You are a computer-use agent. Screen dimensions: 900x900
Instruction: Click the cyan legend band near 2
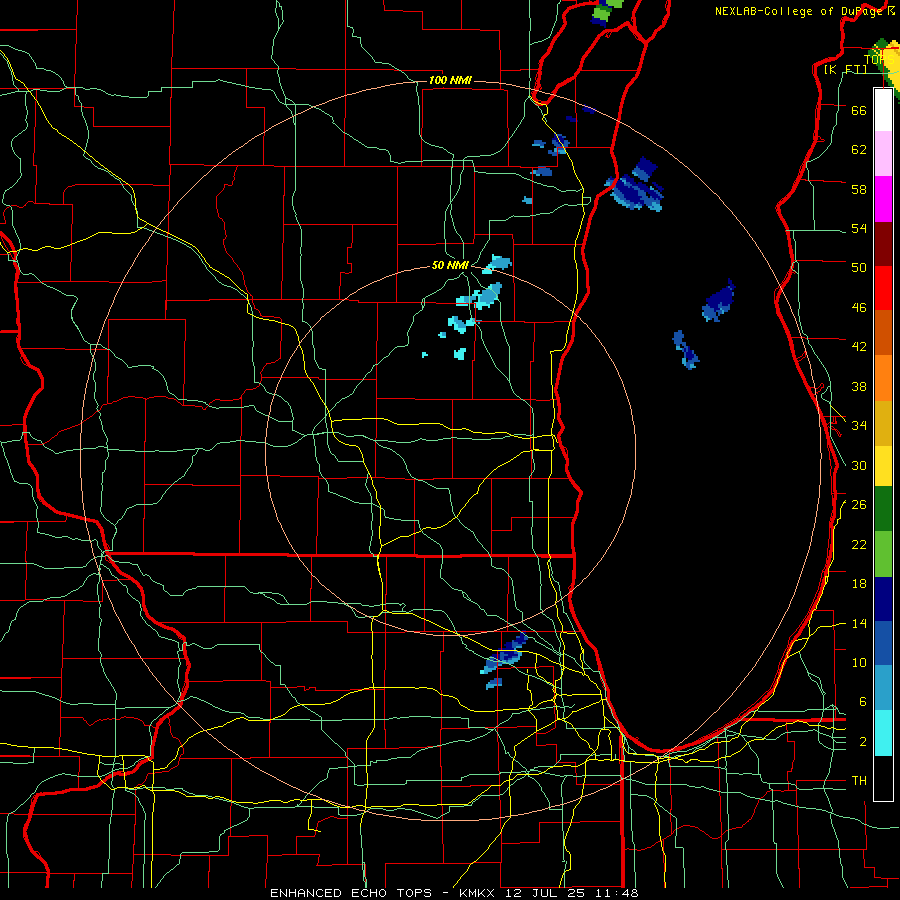point(883,733)
